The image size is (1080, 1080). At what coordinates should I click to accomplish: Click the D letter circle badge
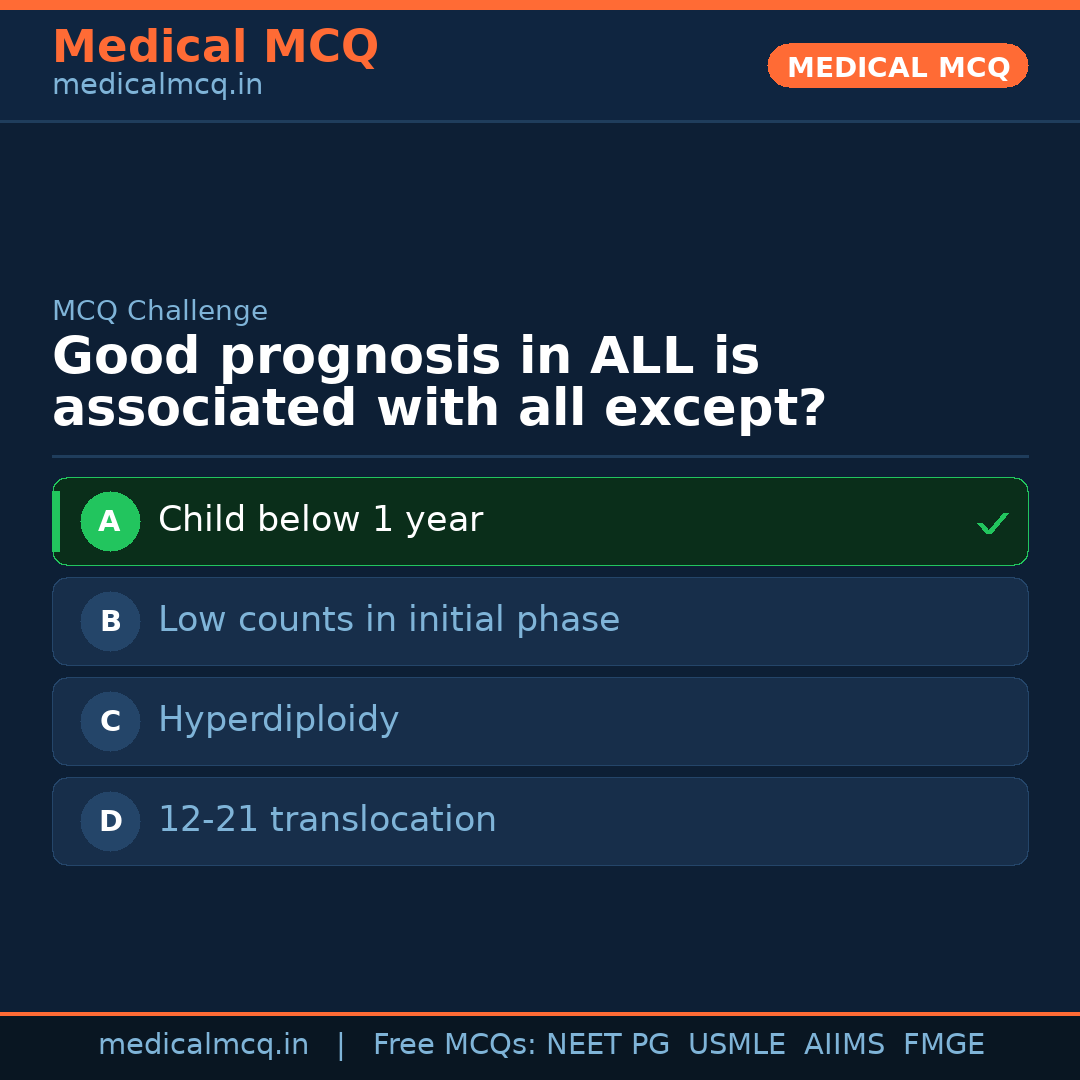pyautogui.click(x=110, y=821)
